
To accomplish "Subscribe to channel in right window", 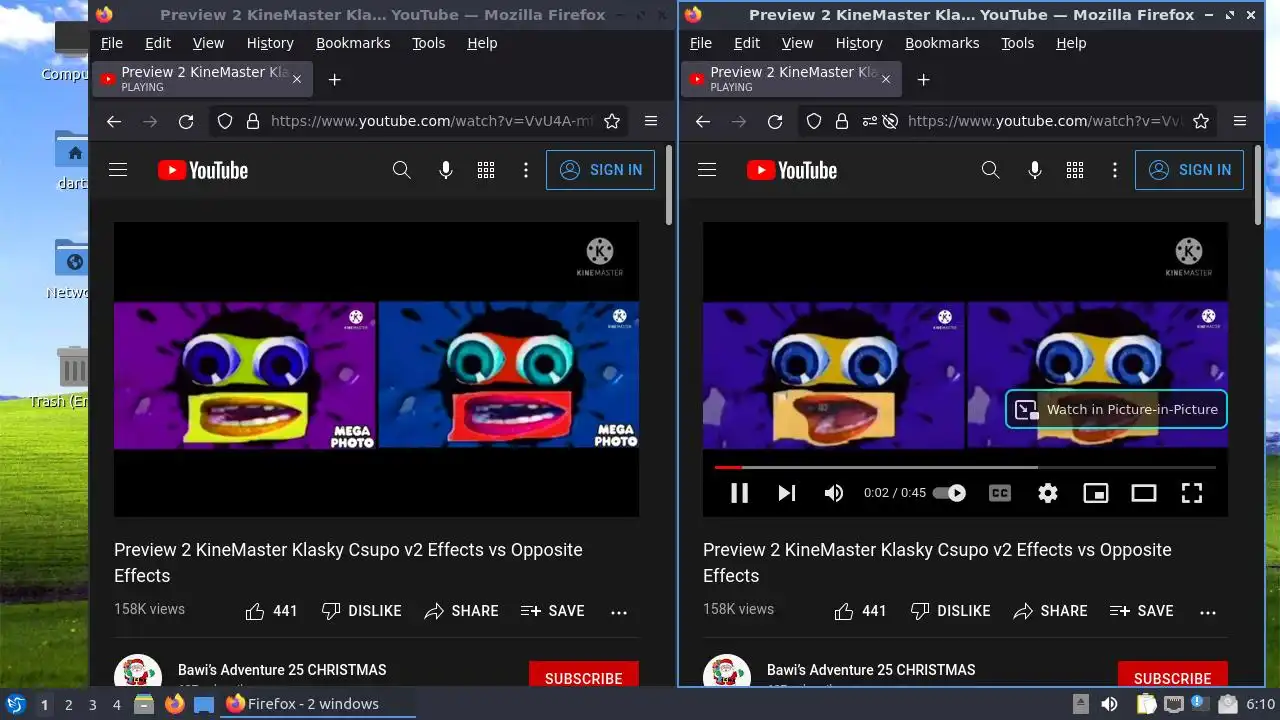I will [x=1173, y=675].
